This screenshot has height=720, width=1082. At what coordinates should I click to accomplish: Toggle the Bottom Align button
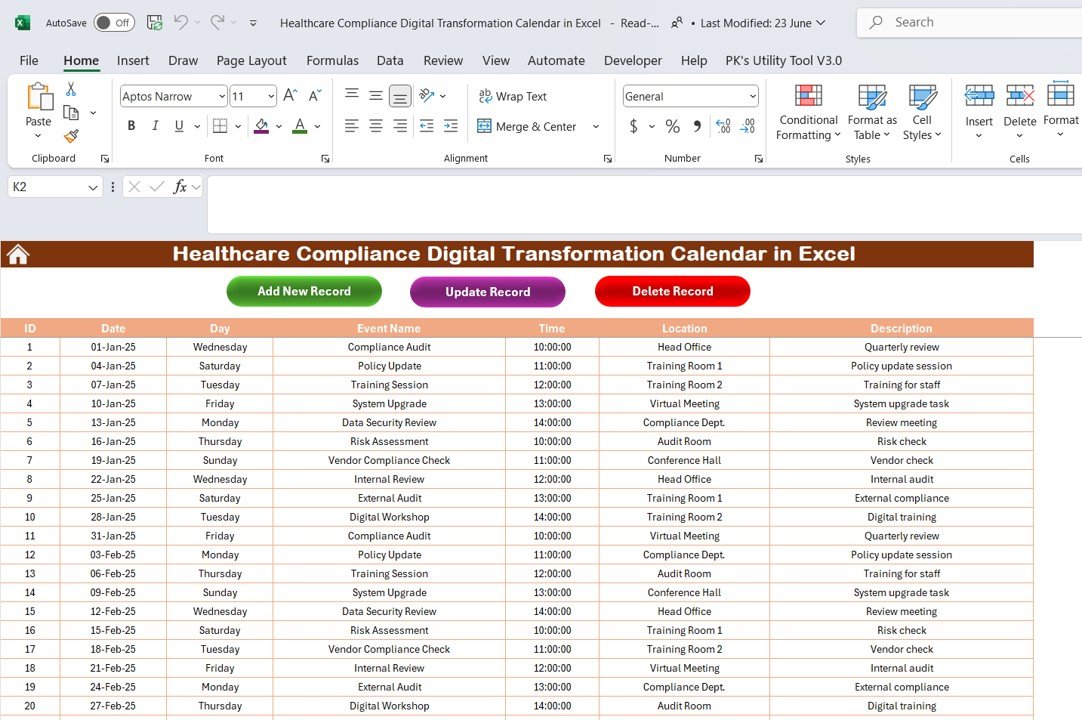coord(400,96)
